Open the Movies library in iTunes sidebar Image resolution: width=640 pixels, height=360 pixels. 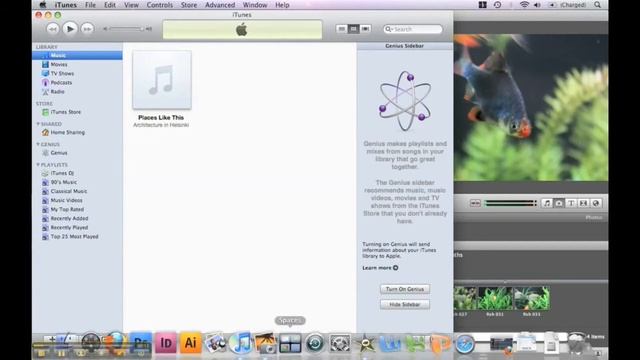pyautogui.click(x=59, y=64)
